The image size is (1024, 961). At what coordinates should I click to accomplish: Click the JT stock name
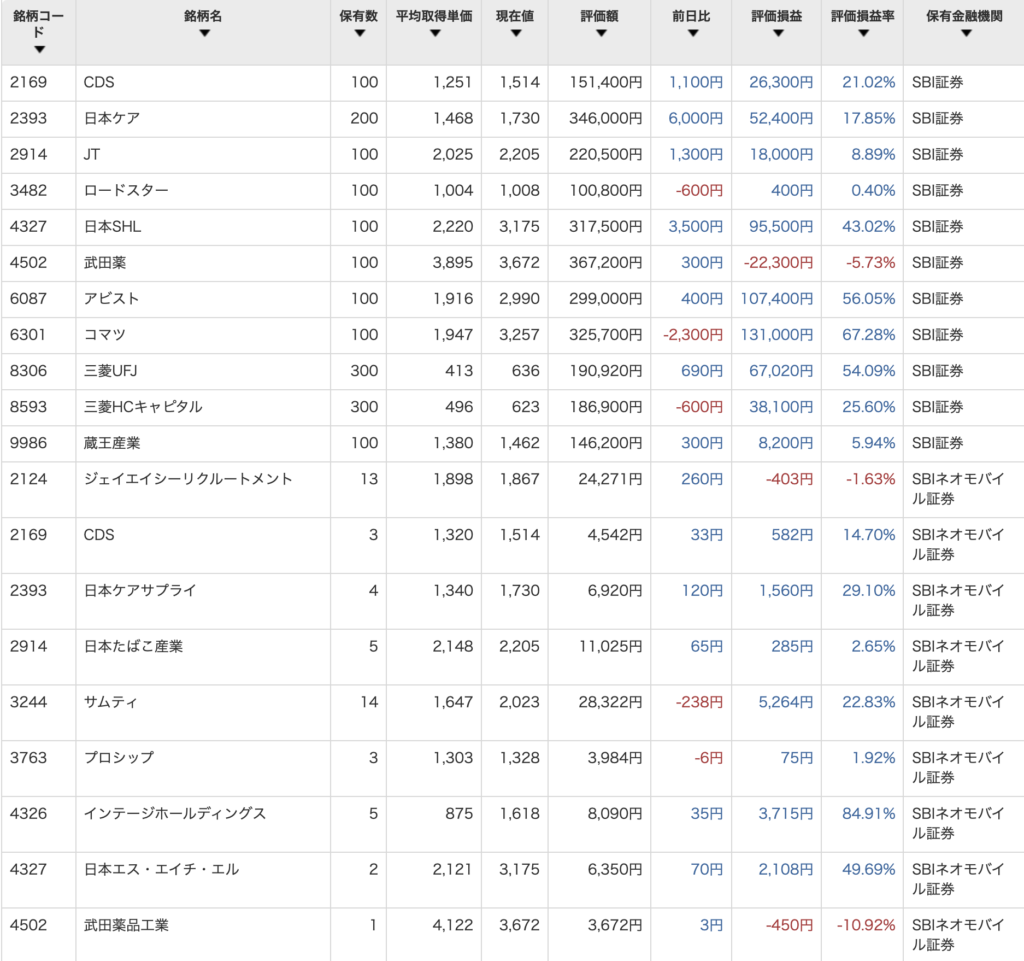tap(91, 154)
